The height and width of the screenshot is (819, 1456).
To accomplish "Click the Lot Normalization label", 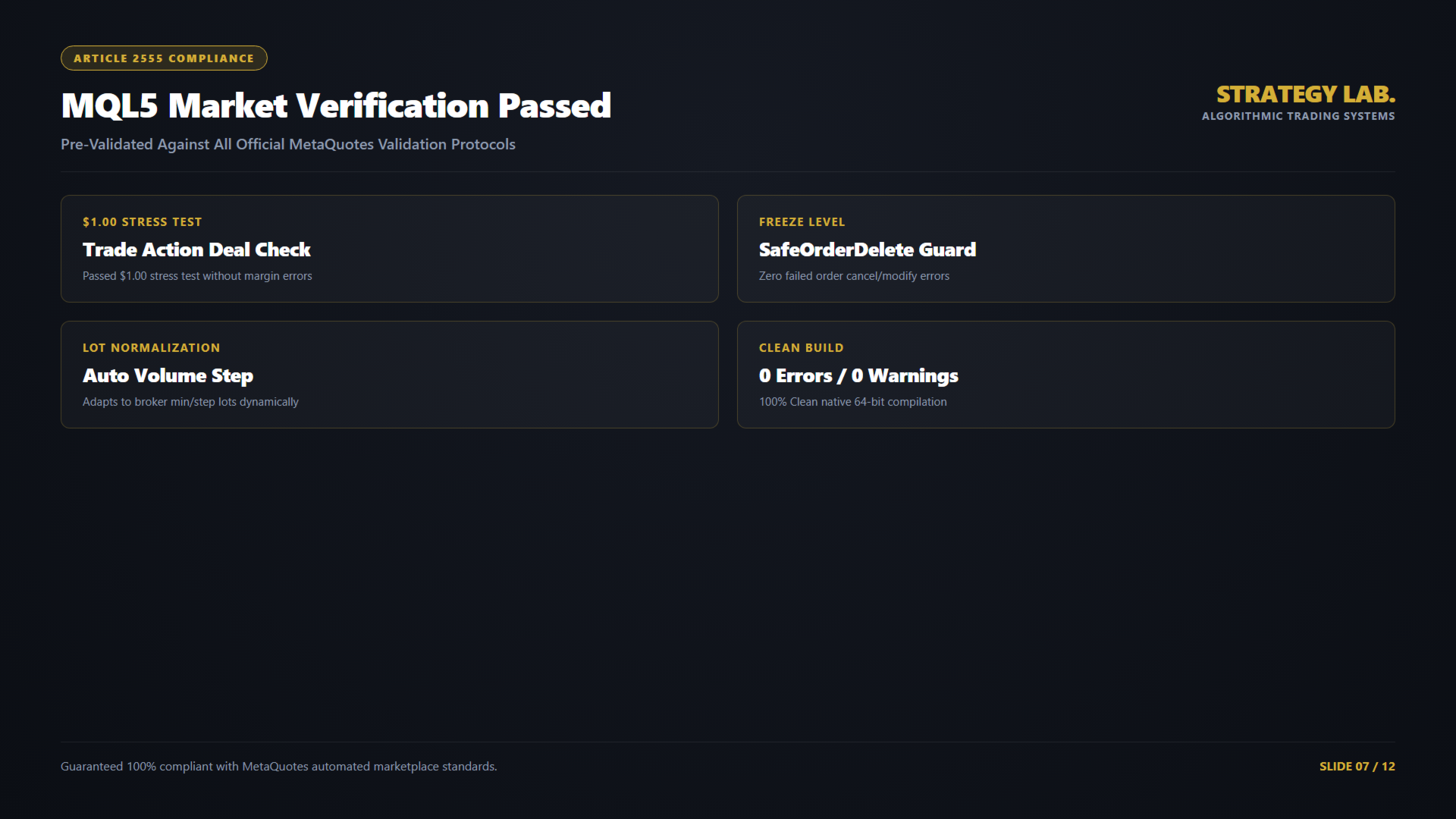I will 151,347.
